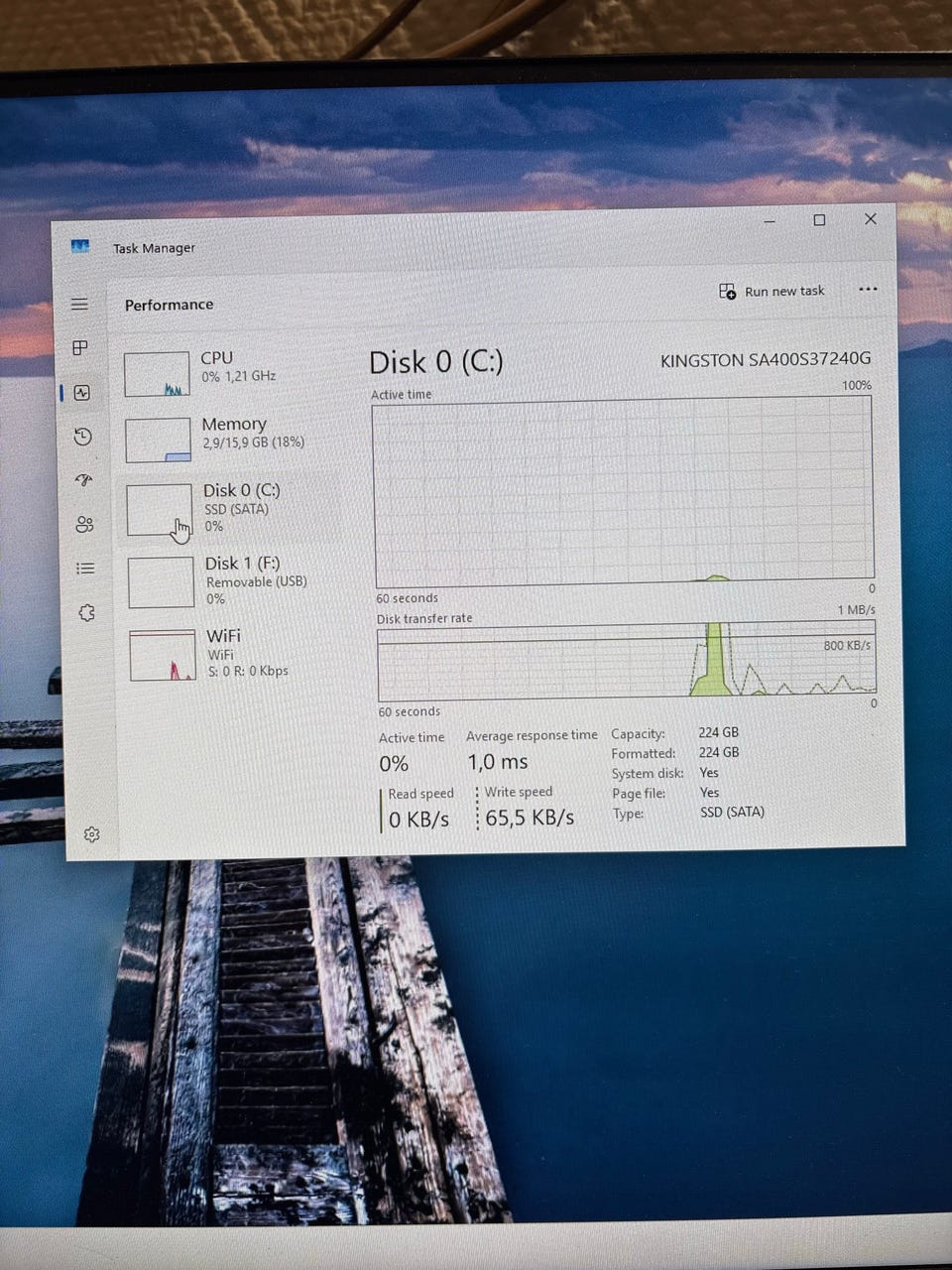Select the Memory performance item
This screenshot has height=1270, width=952.
pyautogui.click(x=230, y=440)
